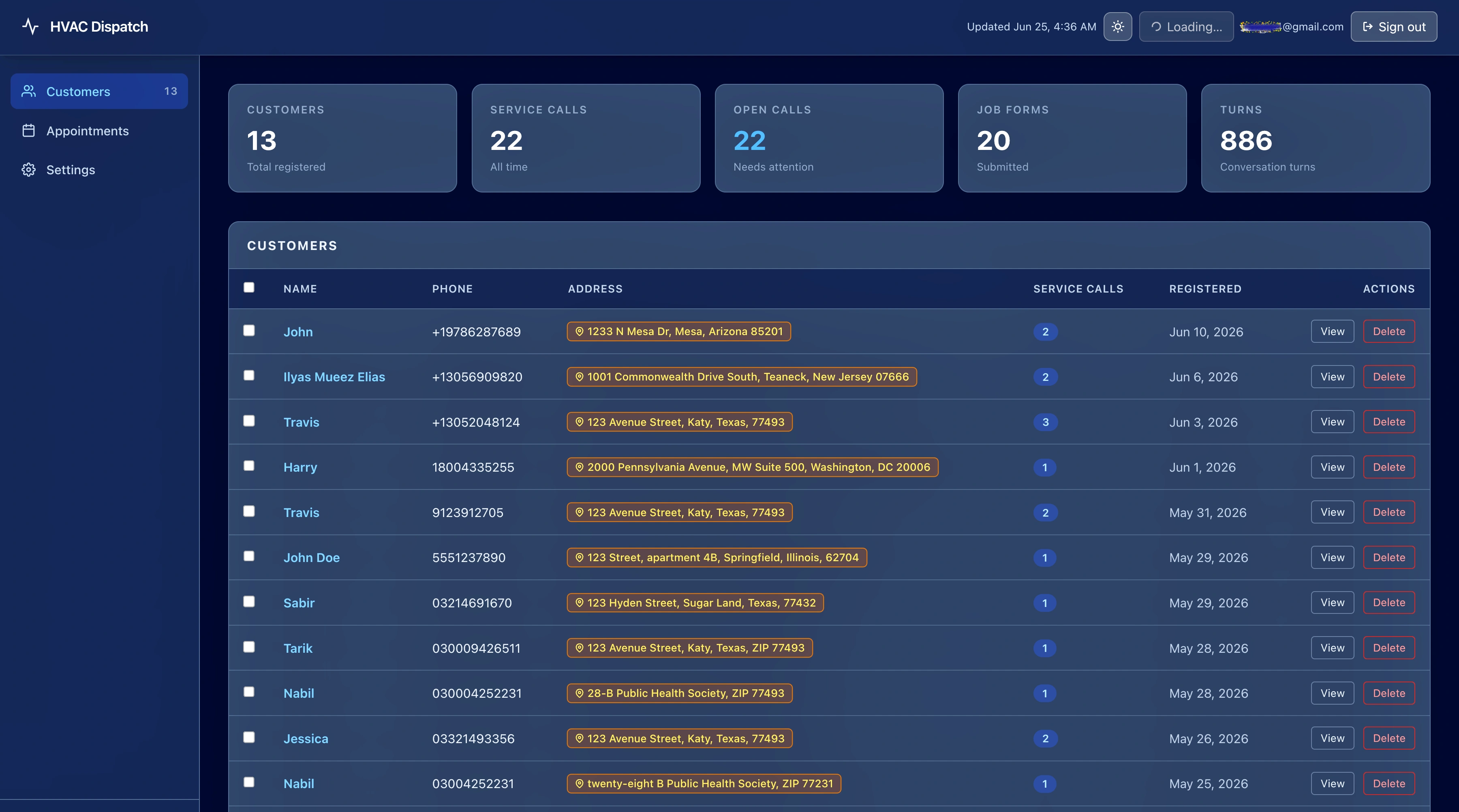The width and height of the screenshot is (1459, 812).
Task: Click pin icon on 2000 Pennsylvania Avenue address
Action: 580,467
